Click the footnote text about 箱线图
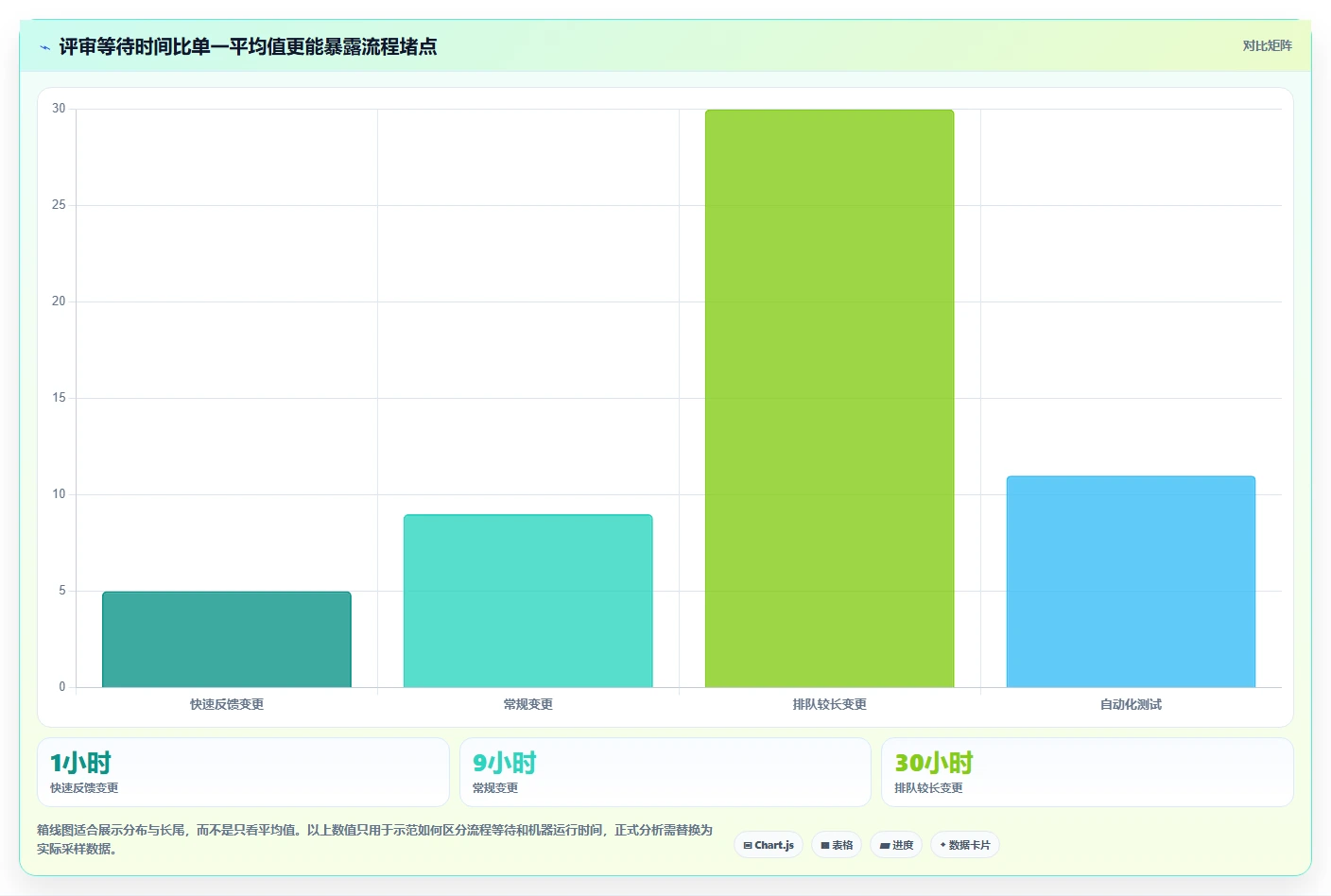Image resolution: width=1331 pixels, height=896 pixels. click(x=374, y=839)
